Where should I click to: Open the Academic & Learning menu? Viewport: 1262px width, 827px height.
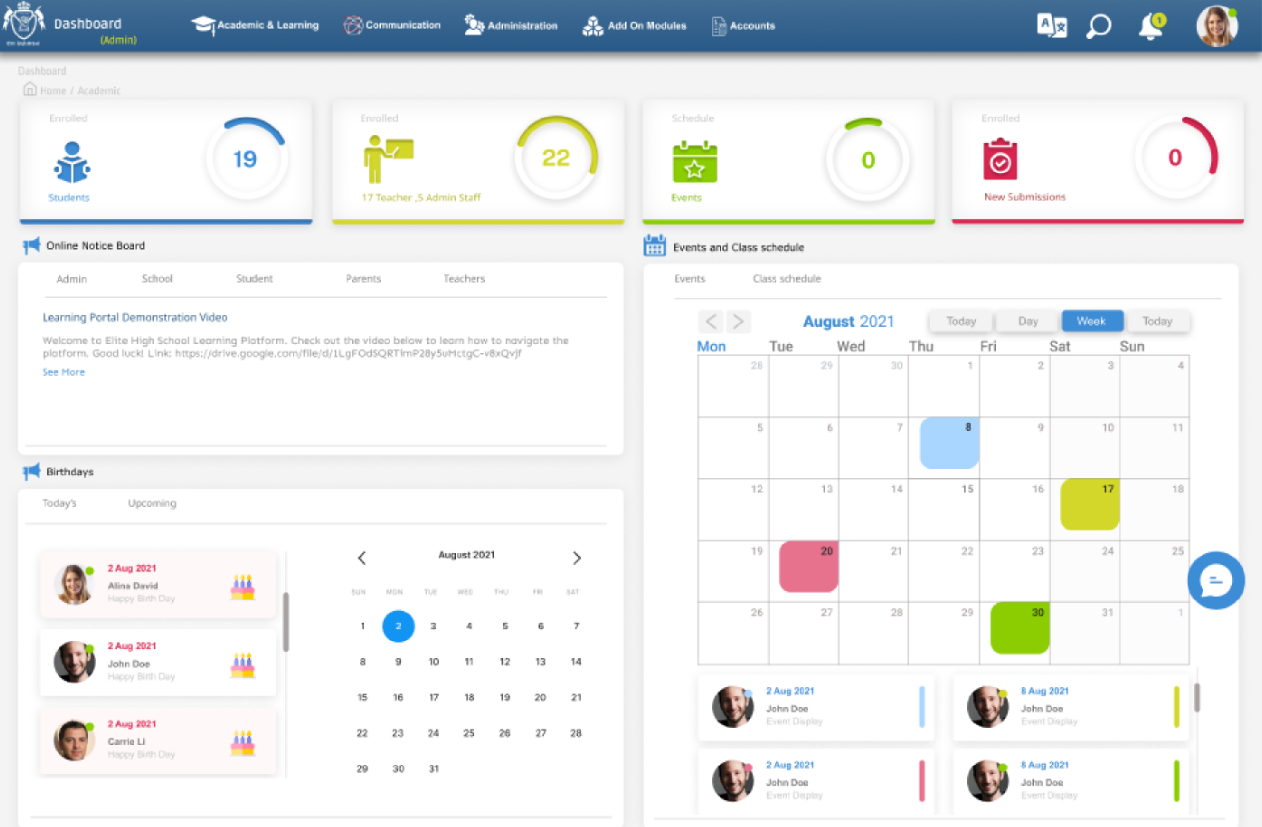point(256,26)
